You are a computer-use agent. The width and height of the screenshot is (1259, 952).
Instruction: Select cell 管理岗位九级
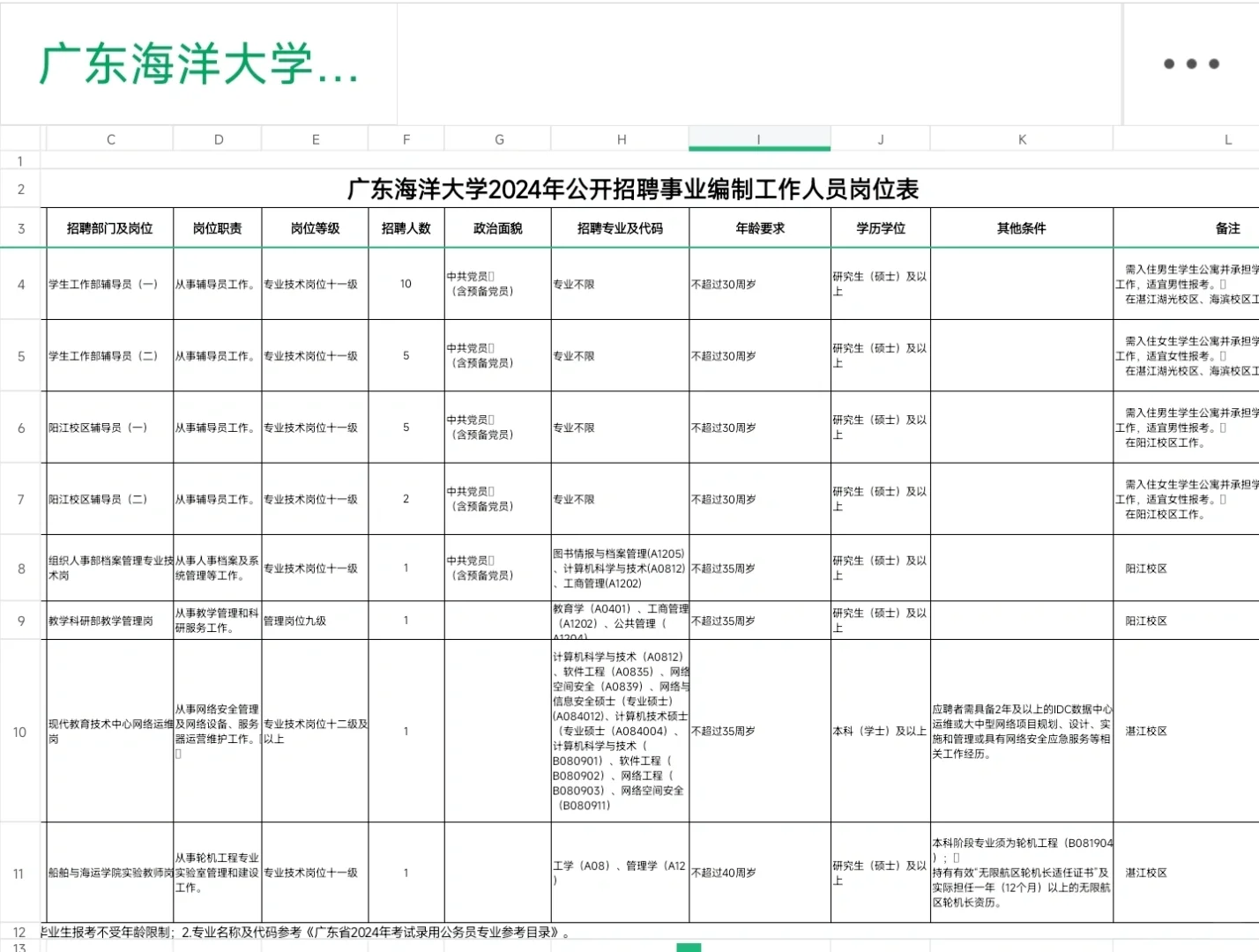click(x=315, y=621)
